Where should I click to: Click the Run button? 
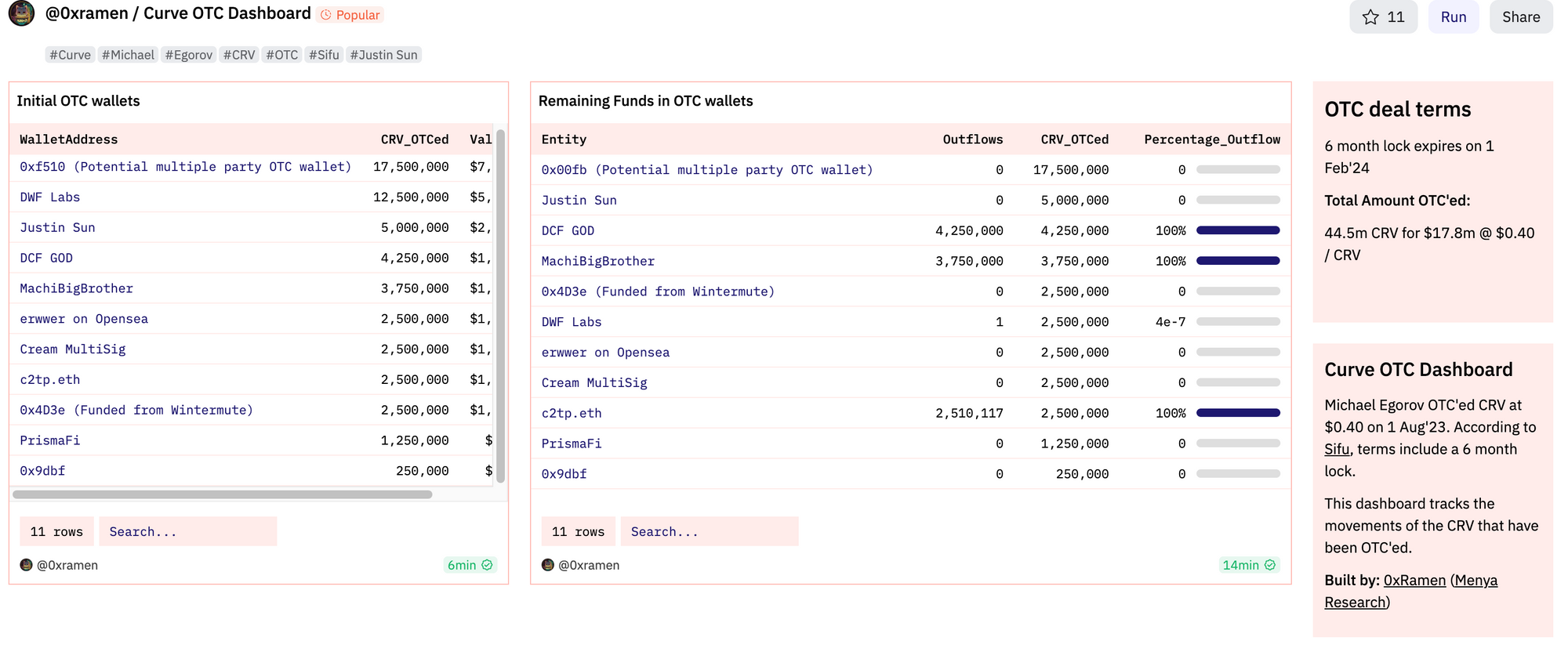click(1453, 17)
